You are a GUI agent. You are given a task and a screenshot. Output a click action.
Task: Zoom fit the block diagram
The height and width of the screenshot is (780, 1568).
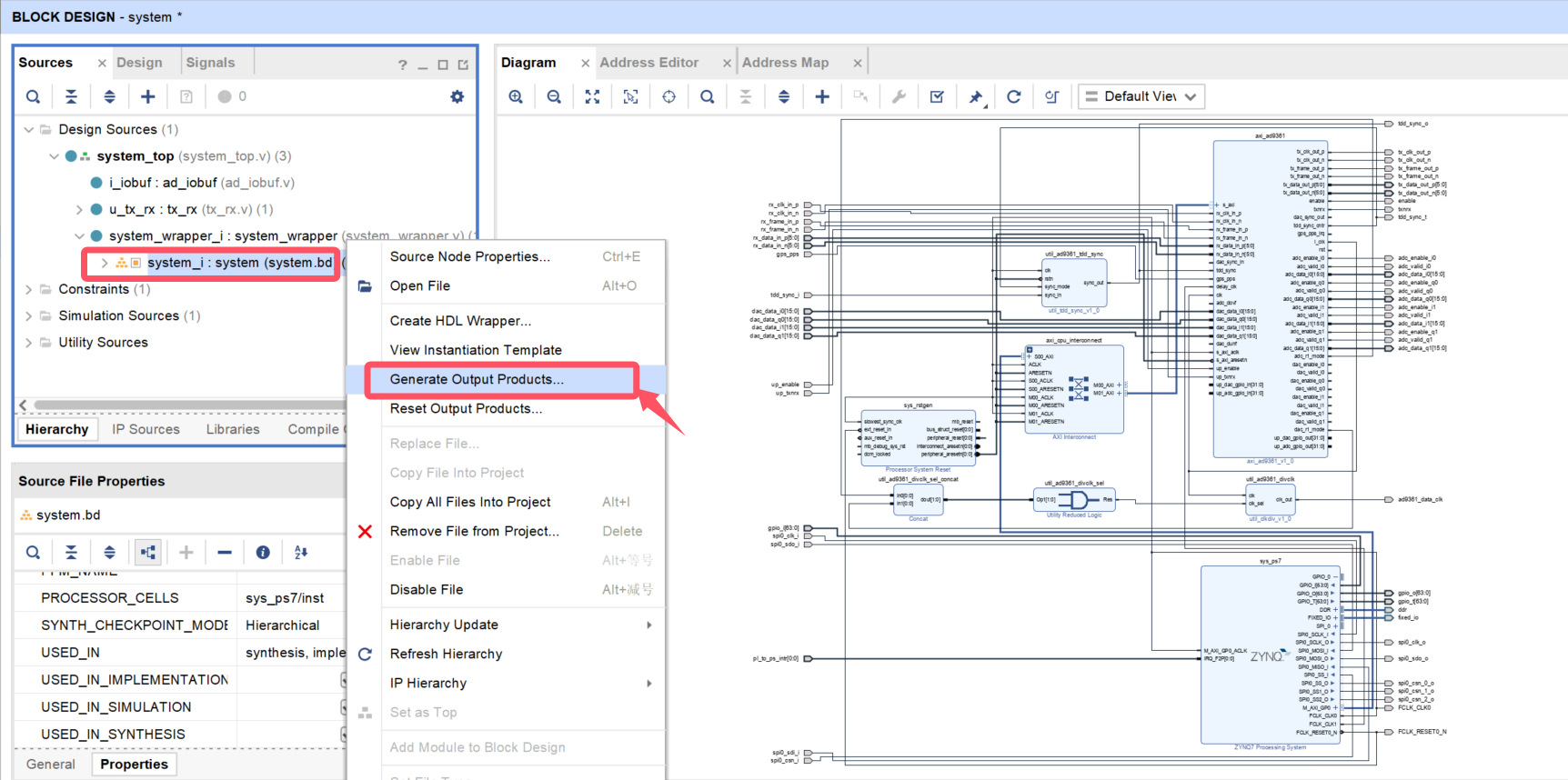click(x=592, y=96)
